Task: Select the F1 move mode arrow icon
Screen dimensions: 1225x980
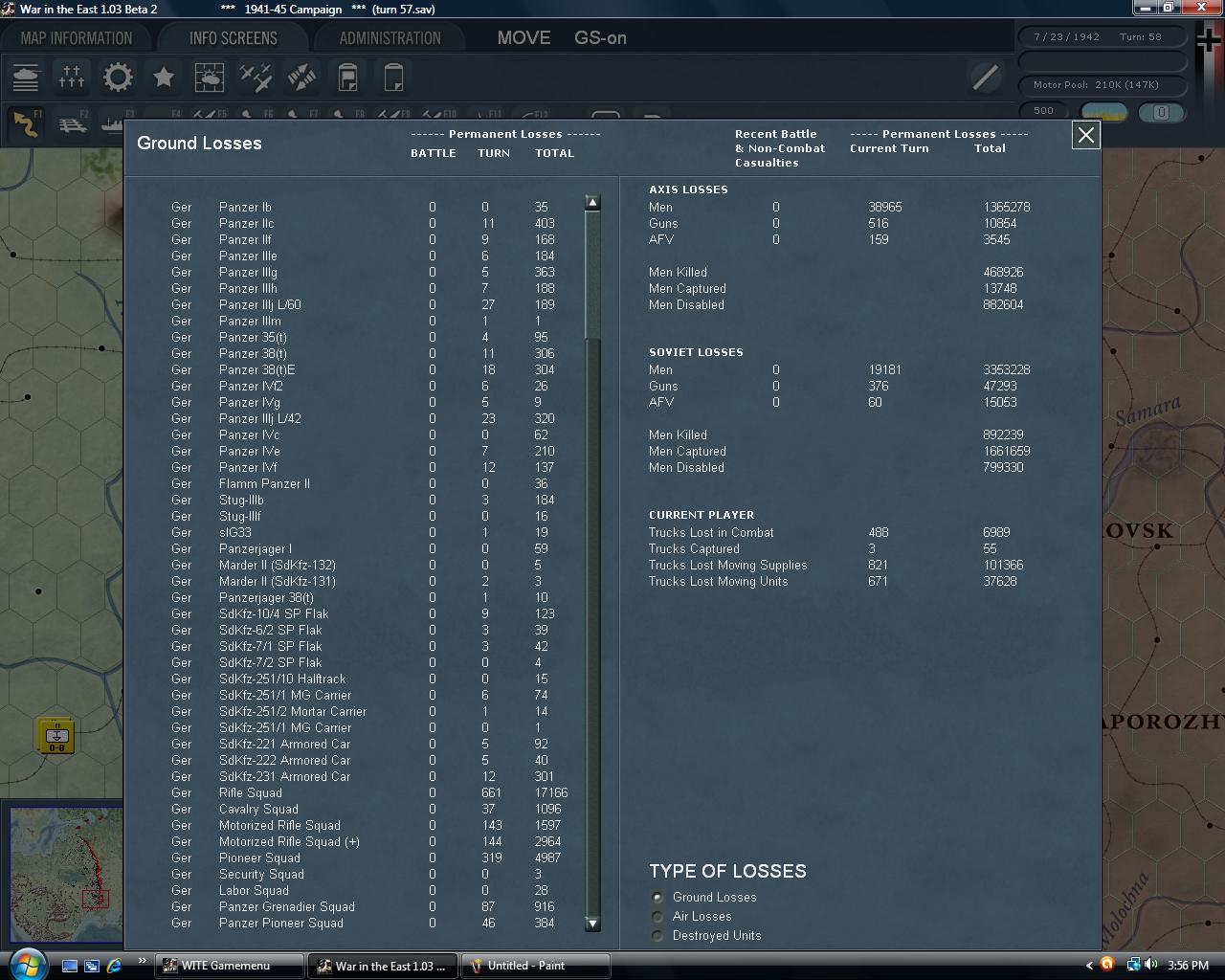Action: point(26,123)
